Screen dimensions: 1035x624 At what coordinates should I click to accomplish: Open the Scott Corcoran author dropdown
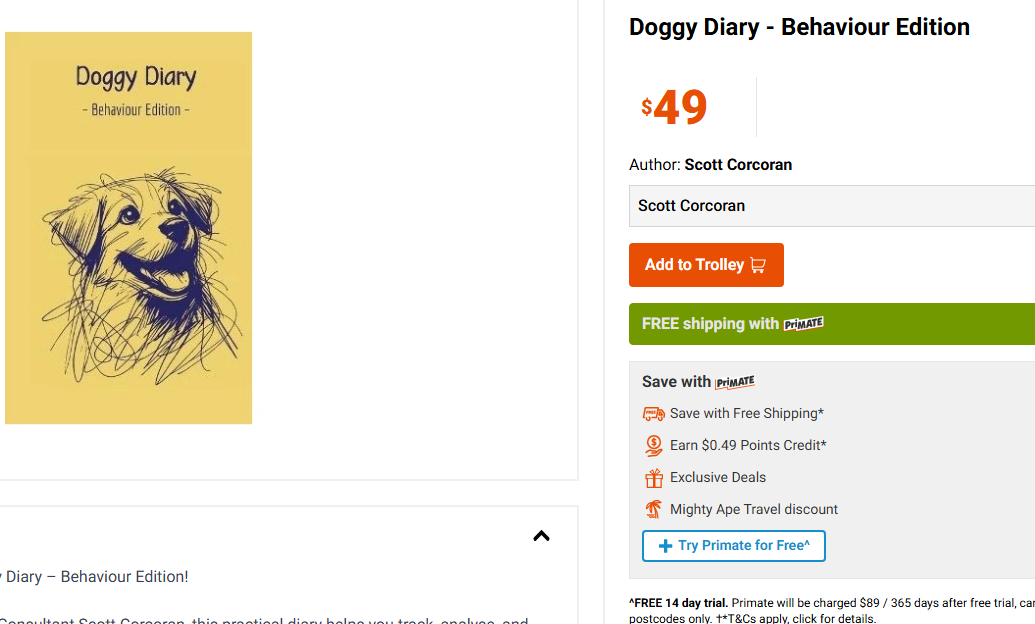point(831,206)
